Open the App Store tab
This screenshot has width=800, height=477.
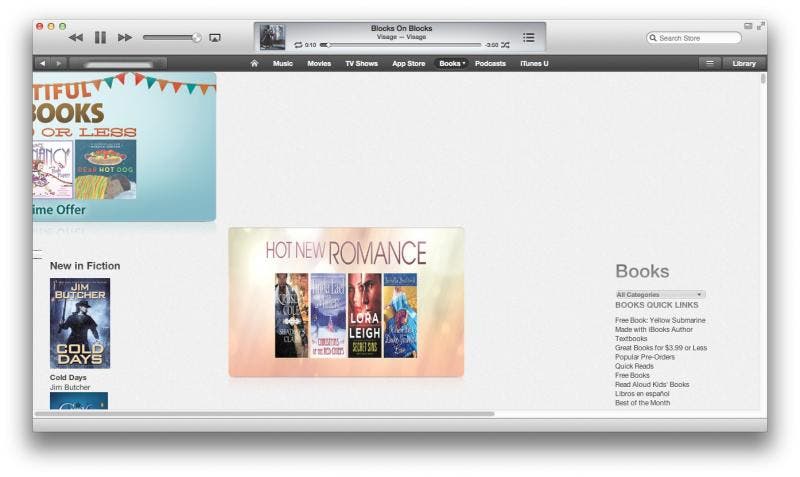pos(409,64)
